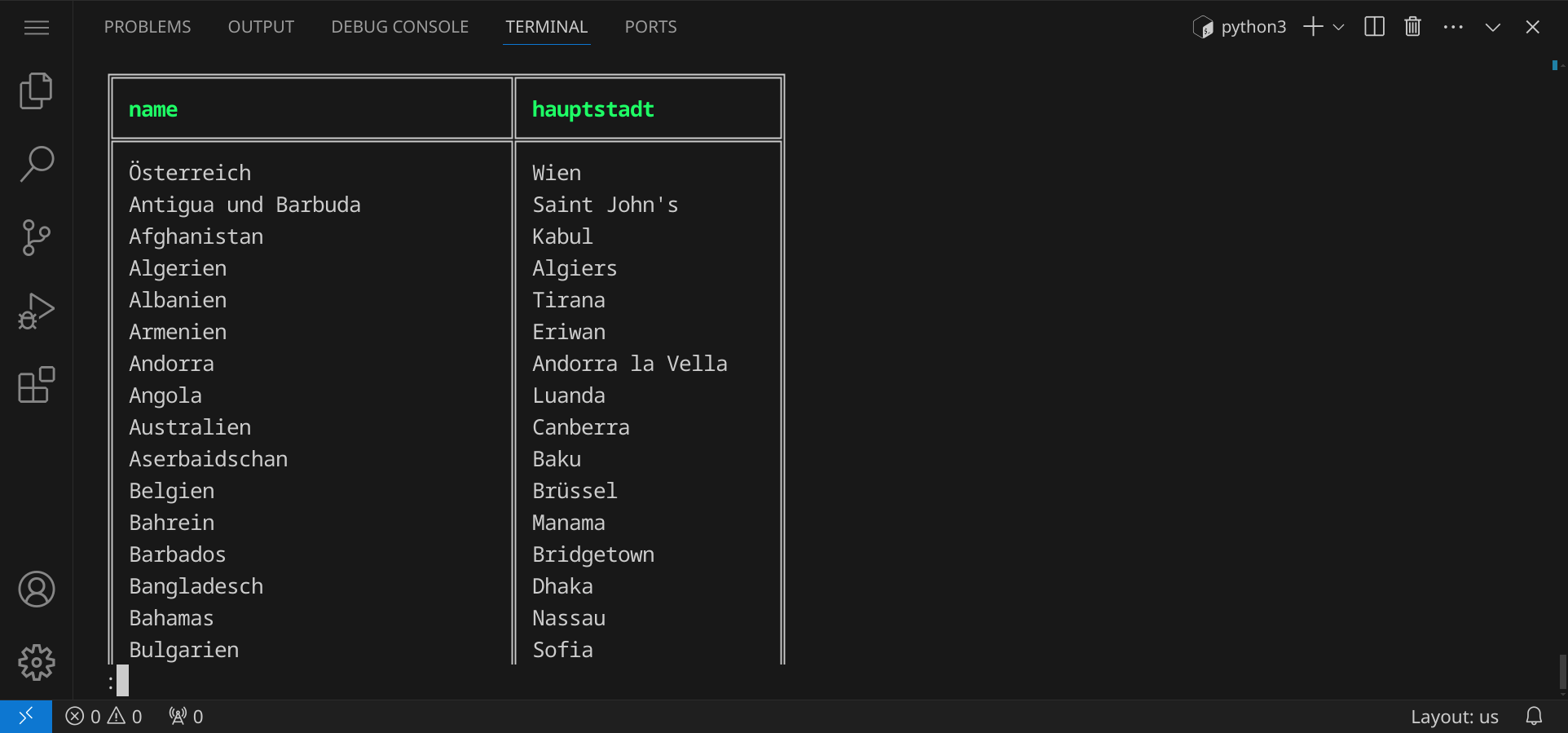Open the Extensions view
Screen dimensions: 1568x733
[x=36, y=385]
